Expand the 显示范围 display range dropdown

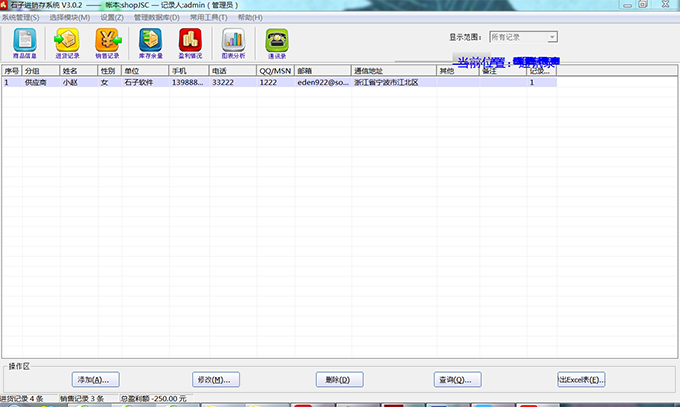552,37
